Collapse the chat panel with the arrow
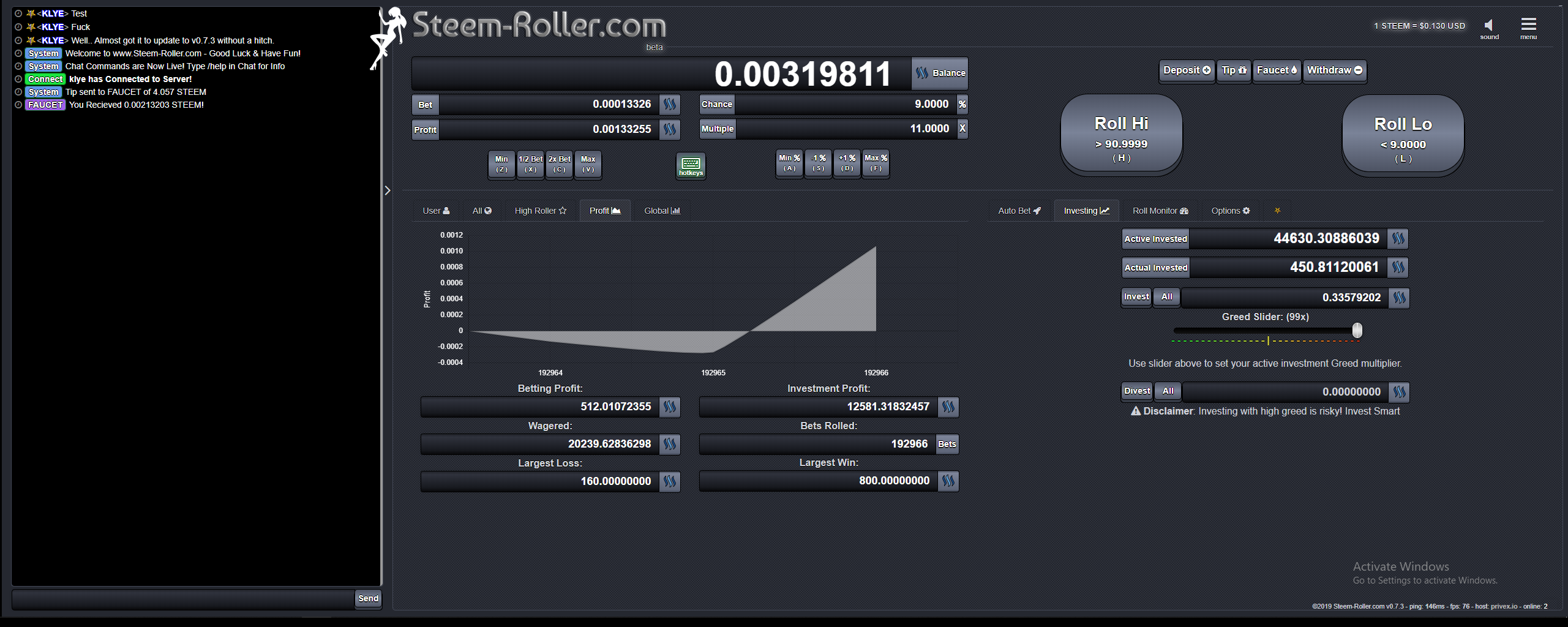The height and width of the screenshot is (627, 1568). [387, 190]
